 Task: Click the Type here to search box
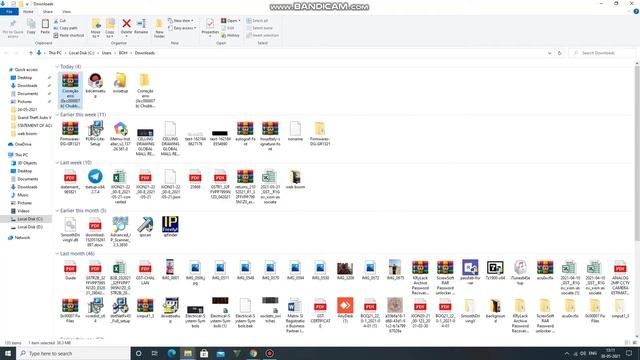(73, 353)
